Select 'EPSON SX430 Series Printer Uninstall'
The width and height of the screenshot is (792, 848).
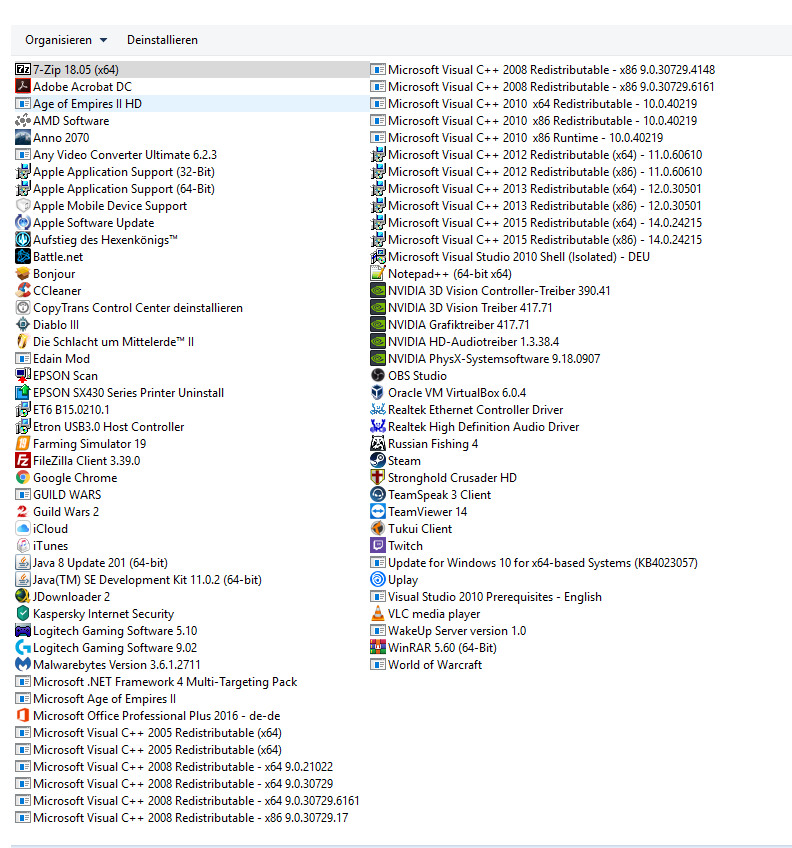(120, 393)
